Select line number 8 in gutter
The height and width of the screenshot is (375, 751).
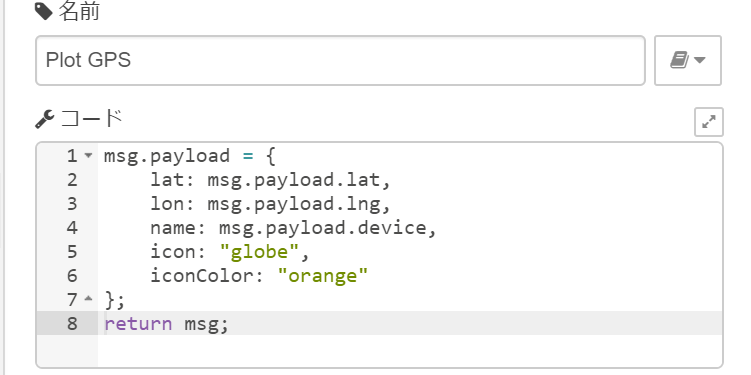point(72,324)
